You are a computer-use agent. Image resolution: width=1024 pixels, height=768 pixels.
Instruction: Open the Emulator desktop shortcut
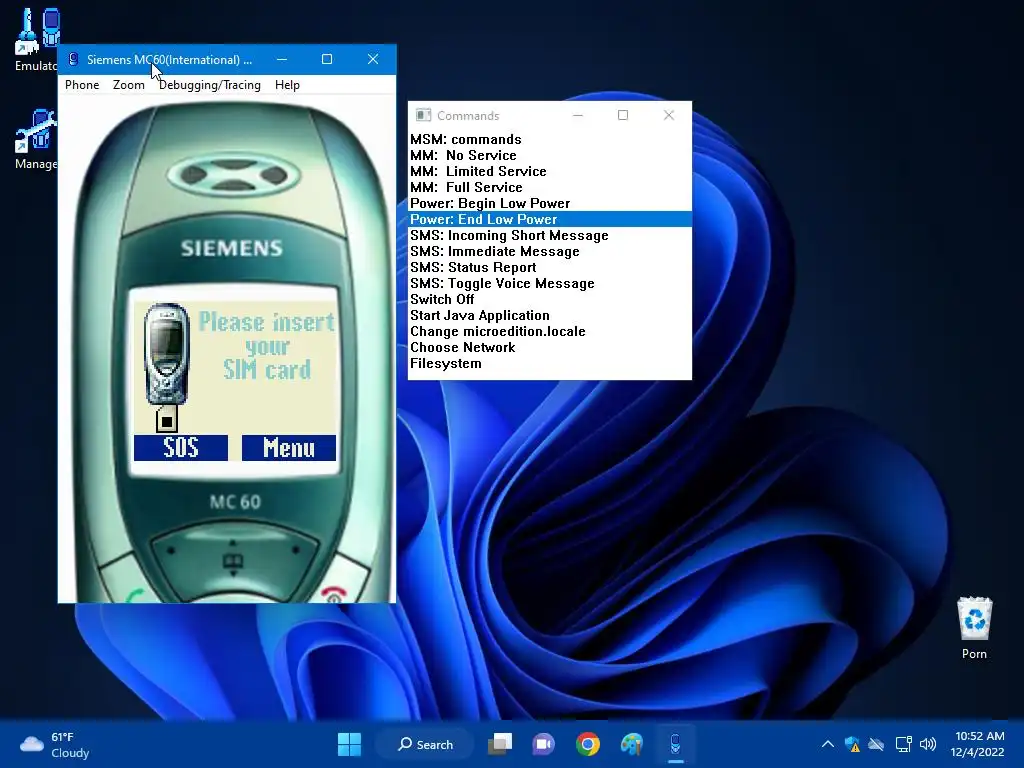(x=36, y=39)
